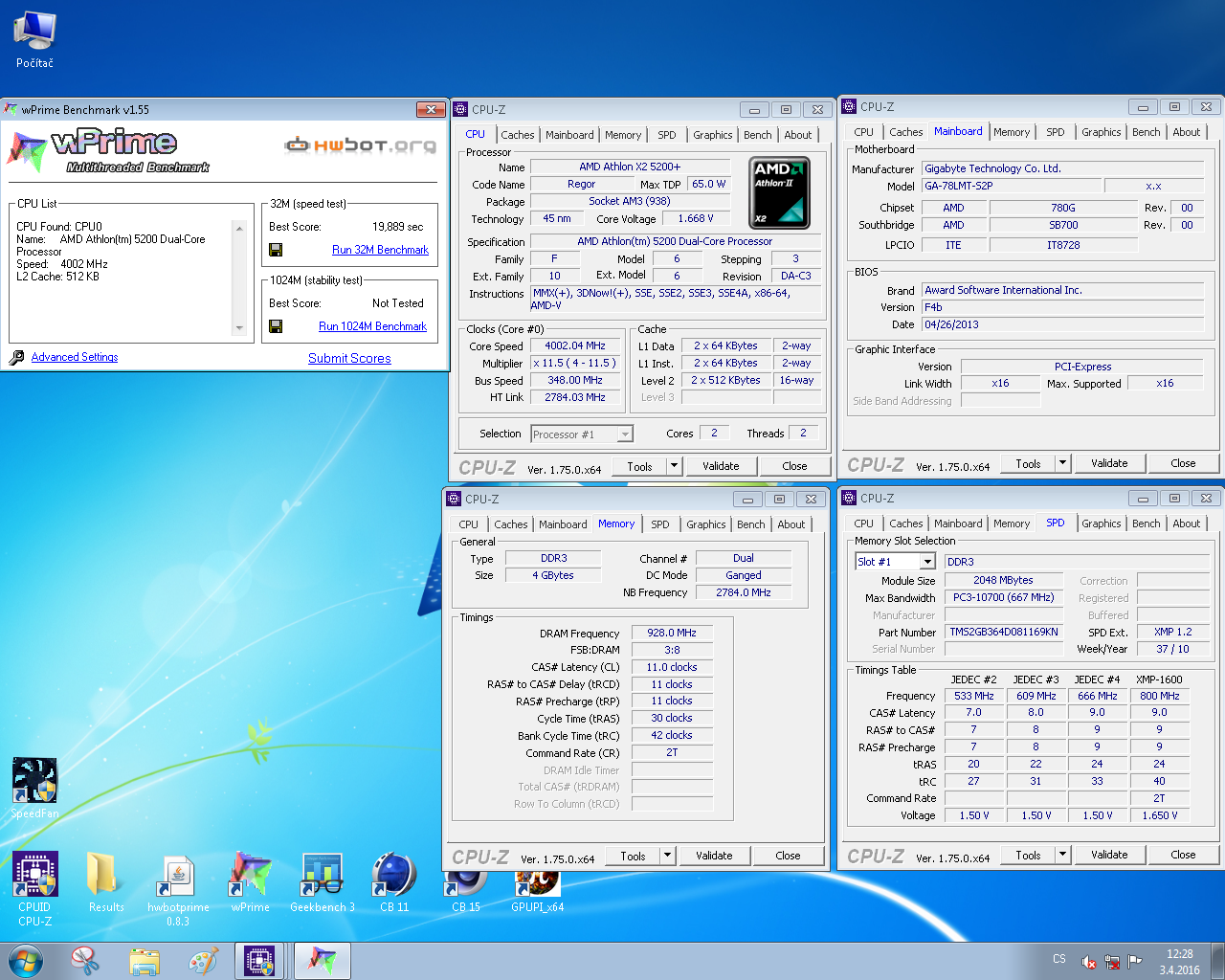
Task: Click scroll down arrow in CPU List
Action: point(239,328)
